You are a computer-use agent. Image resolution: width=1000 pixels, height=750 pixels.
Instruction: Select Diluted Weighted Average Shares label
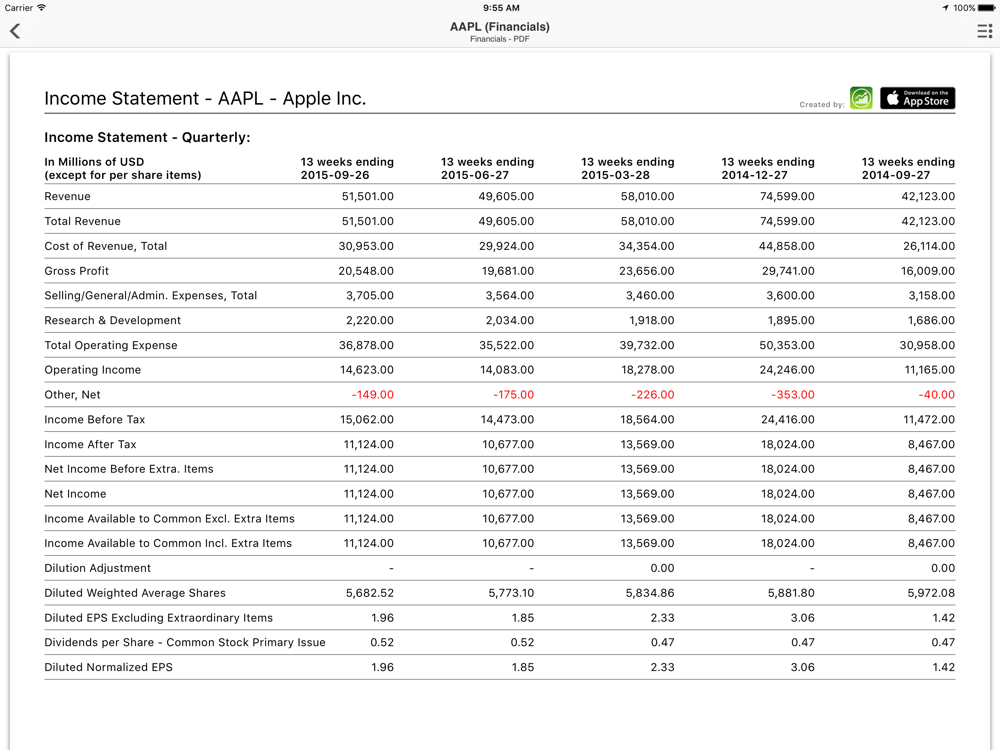[x=135, y=593]
